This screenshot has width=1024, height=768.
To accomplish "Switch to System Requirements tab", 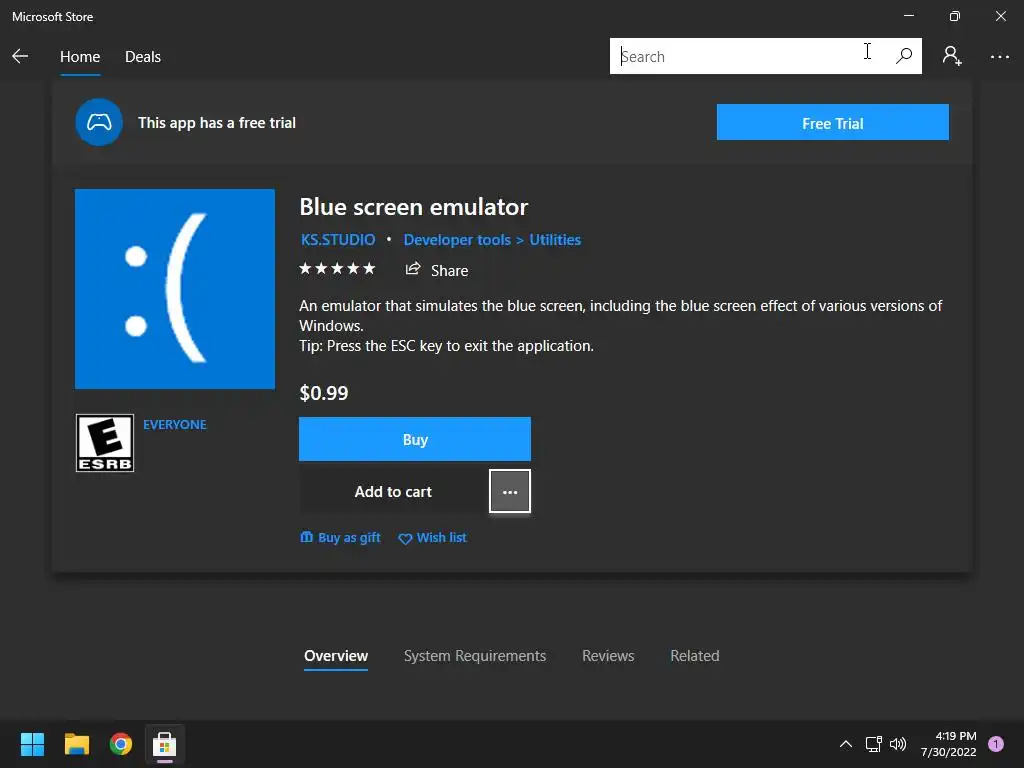I will pos(475,656).
